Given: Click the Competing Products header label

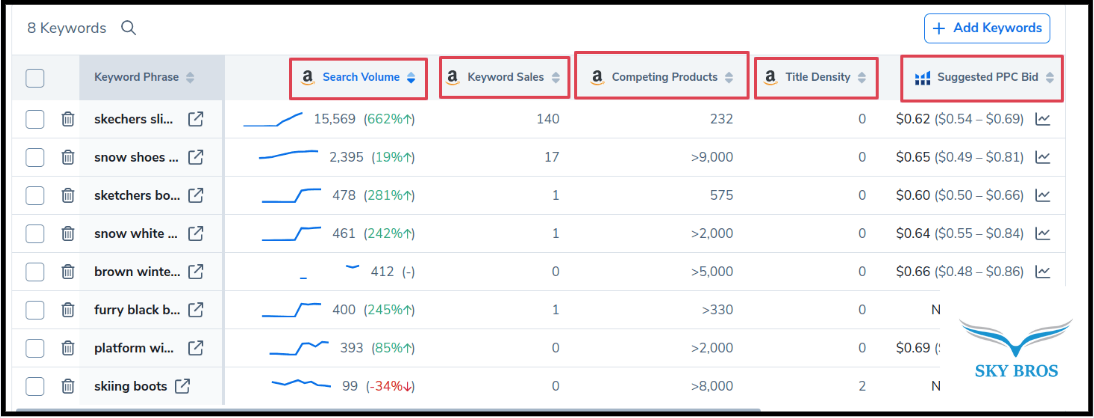Looking at the screenshot, I should 665,77.
